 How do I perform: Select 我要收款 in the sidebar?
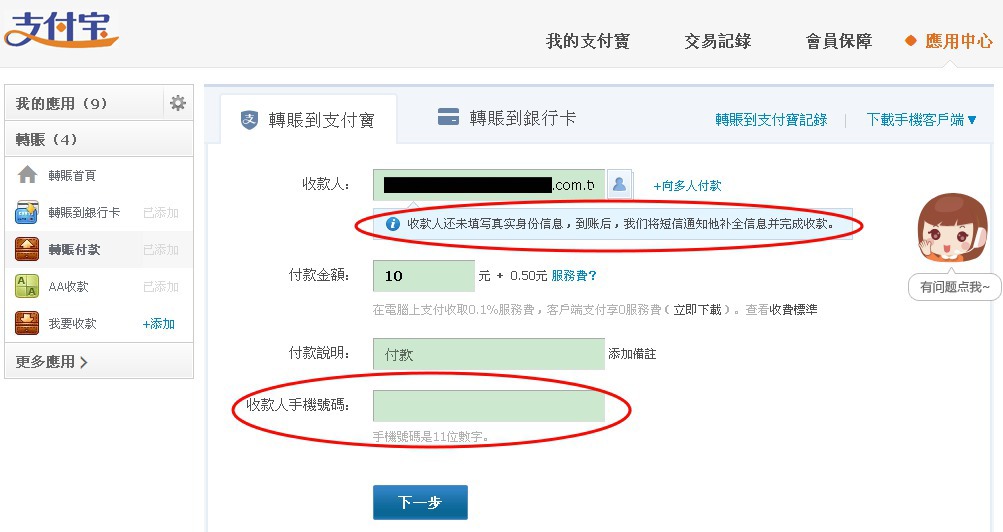(99, 324)
